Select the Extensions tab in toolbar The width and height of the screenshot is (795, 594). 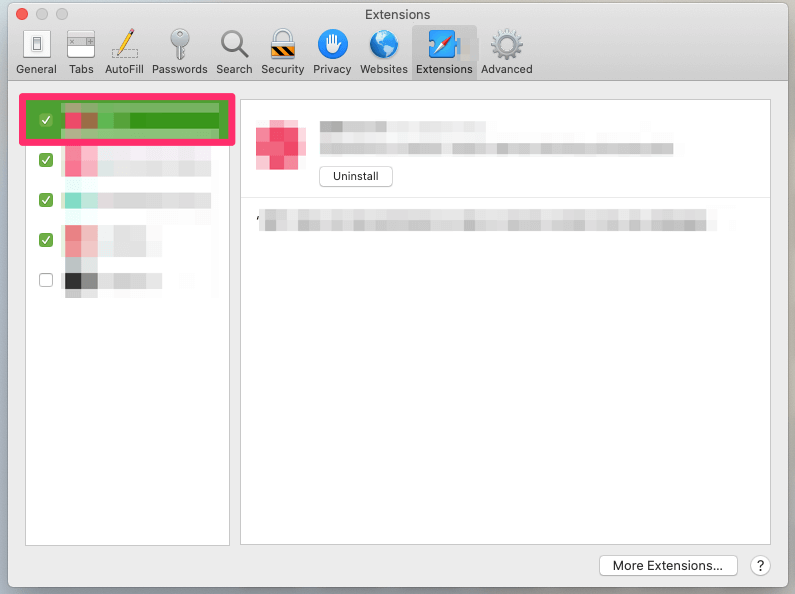pyautogui.click(x=443, y=51)
